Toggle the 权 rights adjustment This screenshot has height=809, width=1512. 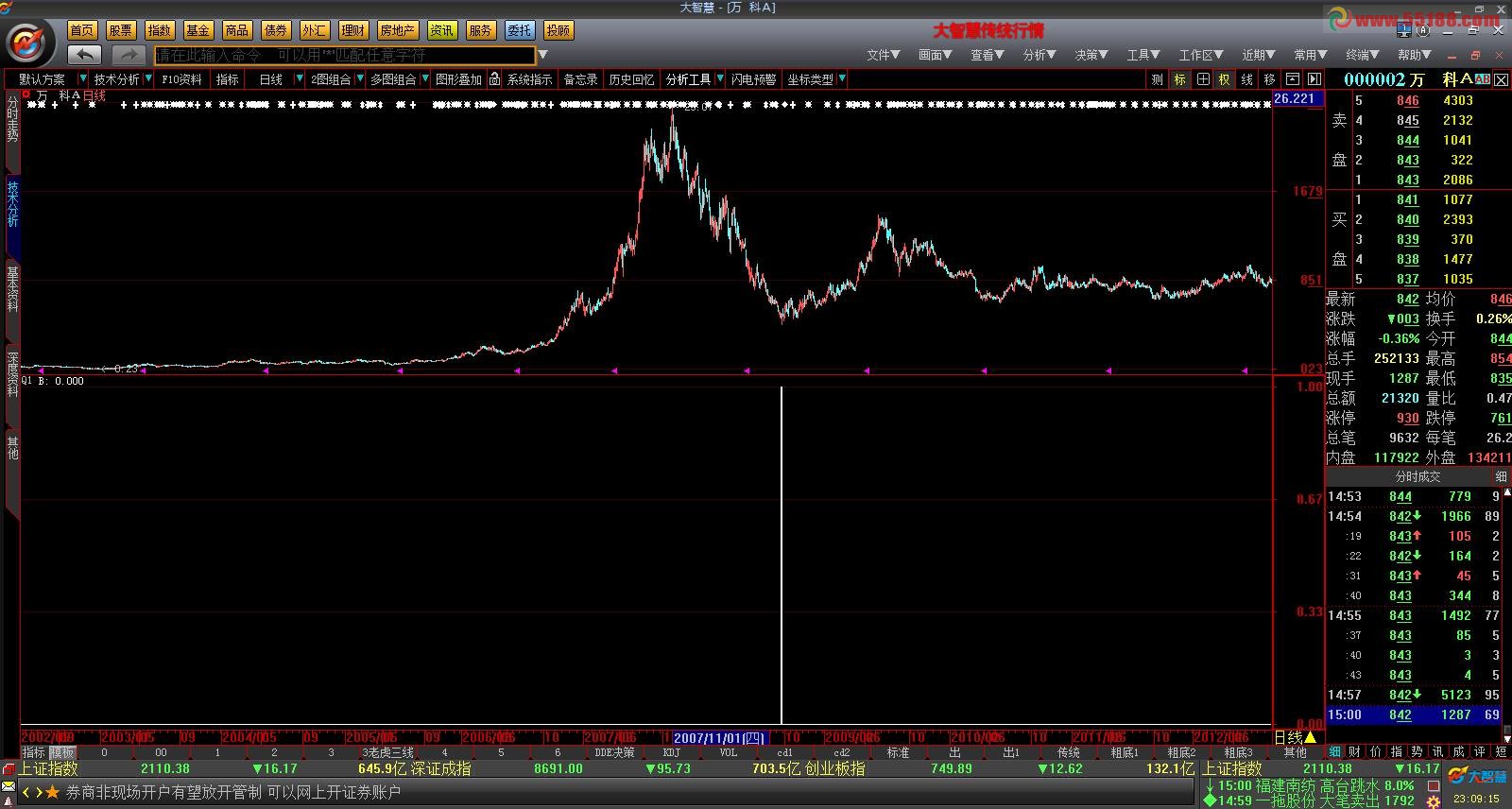(1225, 79)
